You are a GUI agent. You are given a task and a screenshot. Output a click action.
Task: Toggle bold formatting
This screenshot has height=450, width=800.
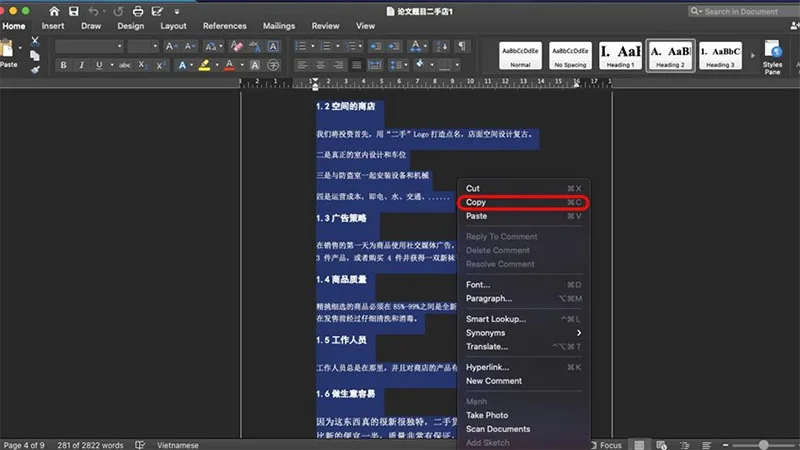coord(63,65)
